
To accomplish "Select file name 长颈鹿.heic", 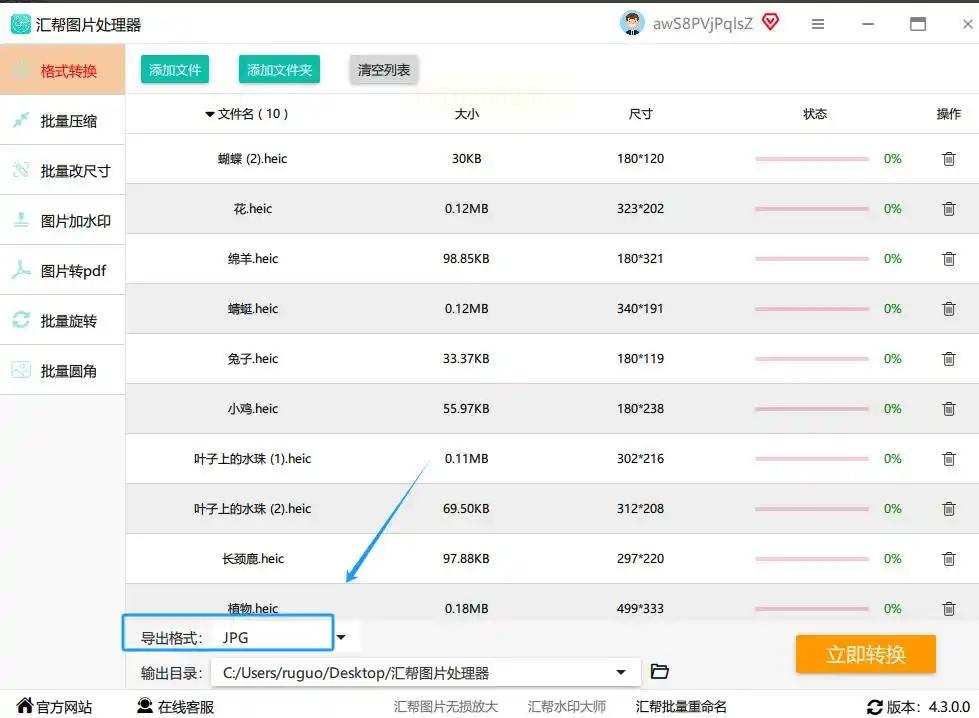I will pos(252,558).
